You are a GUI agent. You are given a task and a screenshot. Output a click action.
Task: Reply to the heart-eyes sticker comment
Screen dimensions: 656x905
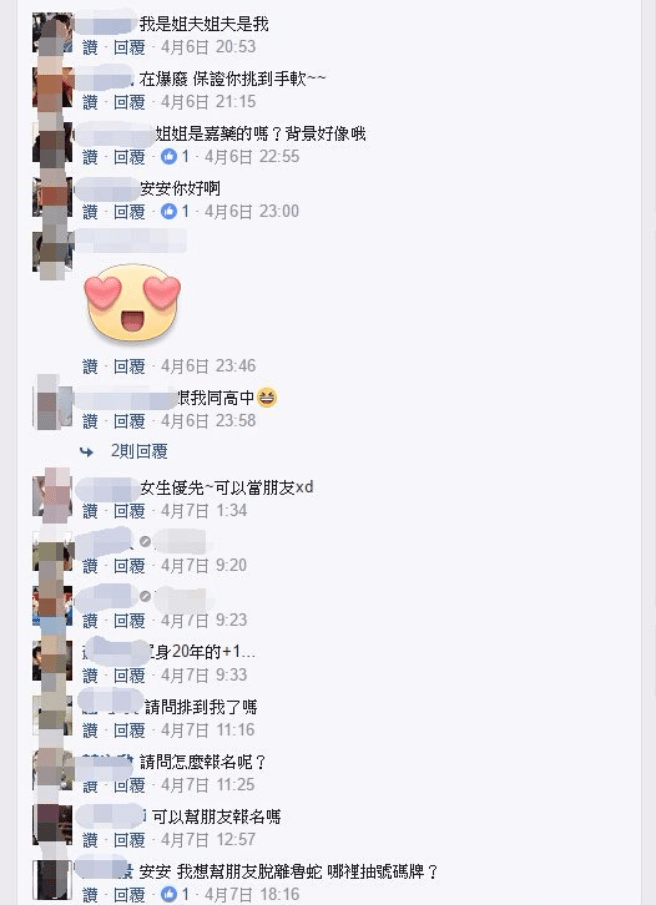[129, 366]
